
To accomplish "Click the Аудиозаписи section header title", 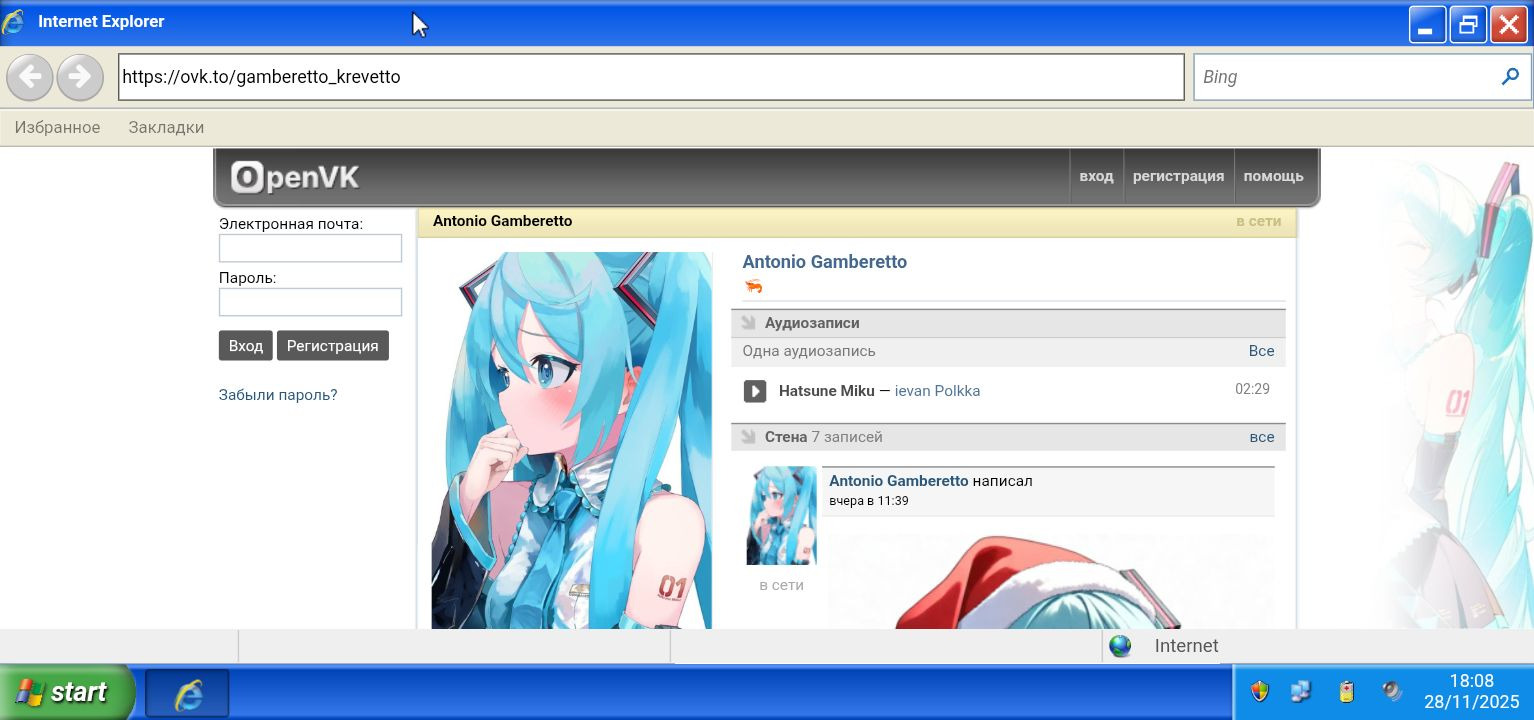I will pos(812,323).
